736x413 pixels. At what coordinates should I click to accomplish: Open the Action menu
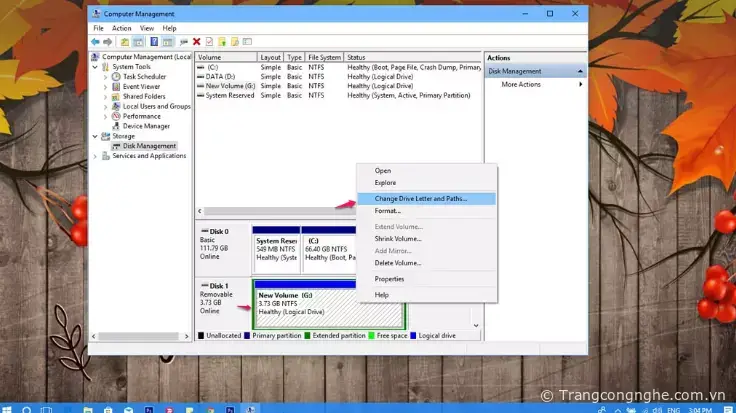point(121,28)
